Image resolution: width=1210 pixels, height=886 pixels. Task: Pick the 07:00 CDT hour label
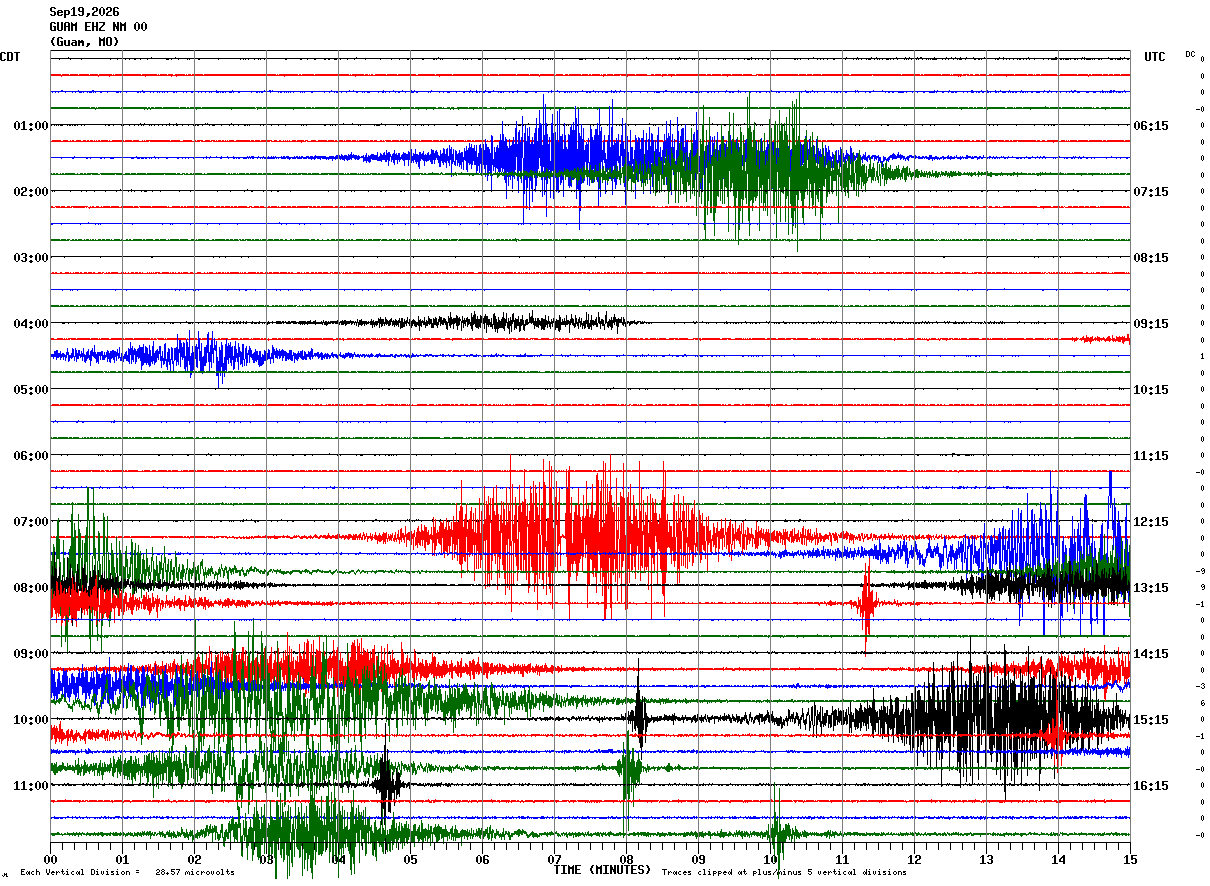pos(30,522)
